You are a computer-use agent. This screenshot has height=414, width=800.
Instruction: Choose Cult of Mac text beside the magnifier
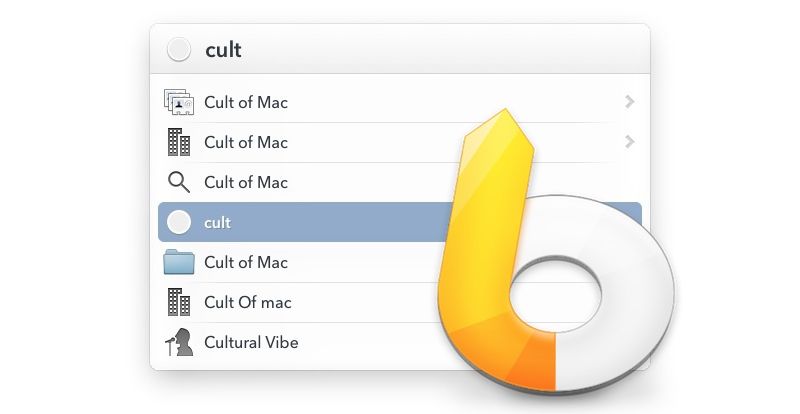click(x=246, y=182)
